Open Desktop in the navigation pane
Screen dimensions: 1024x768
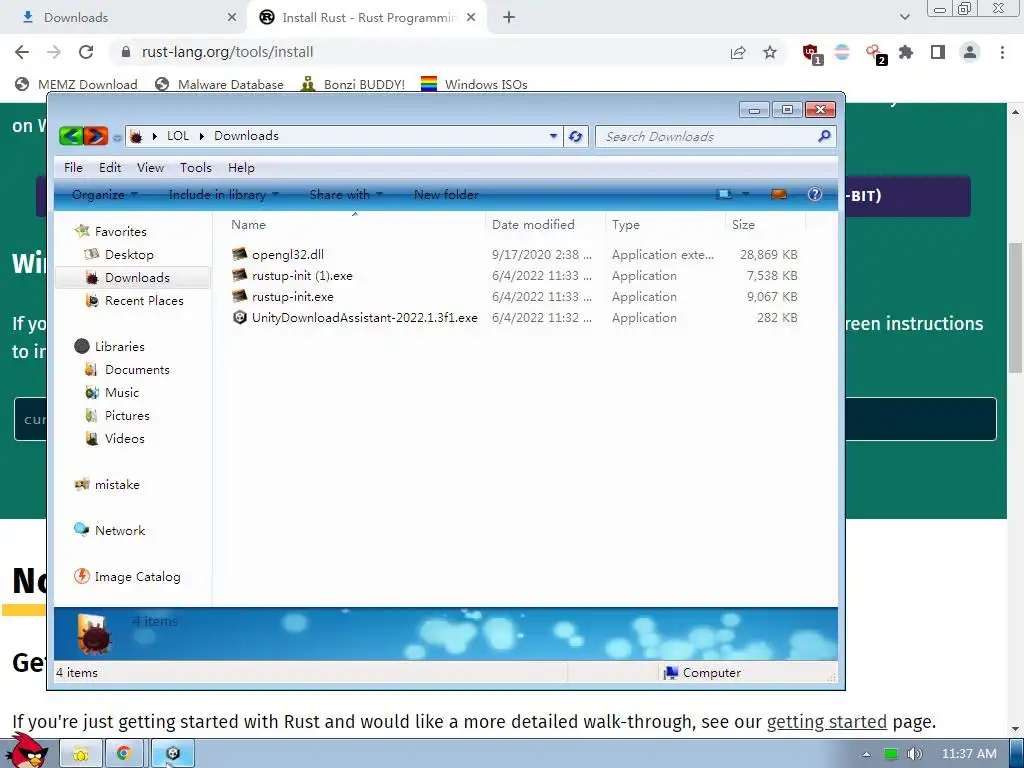(x=129, y=255)
